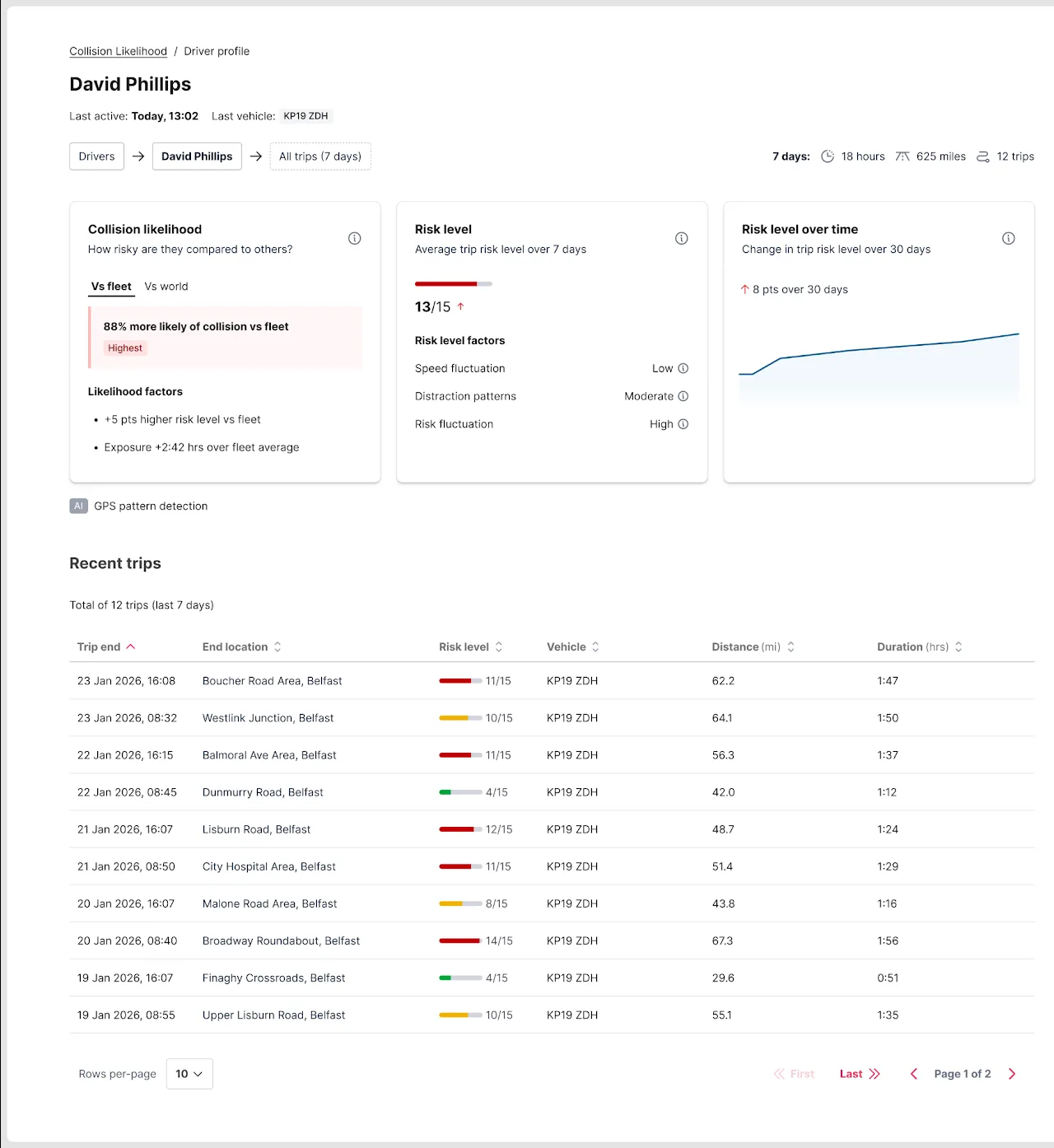Open All trips (7 days) button
The image size is (1054, 1148).
(320, 156)
